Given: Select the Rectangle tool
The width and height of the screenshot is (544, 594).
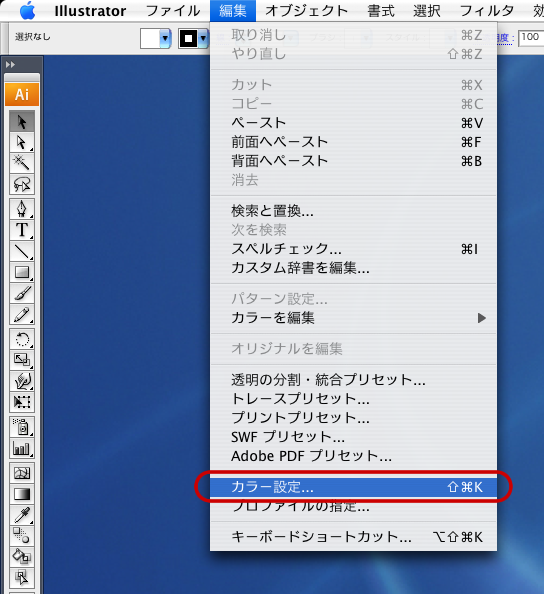Looking at the screenshot, I should click(x=22, y=272).
